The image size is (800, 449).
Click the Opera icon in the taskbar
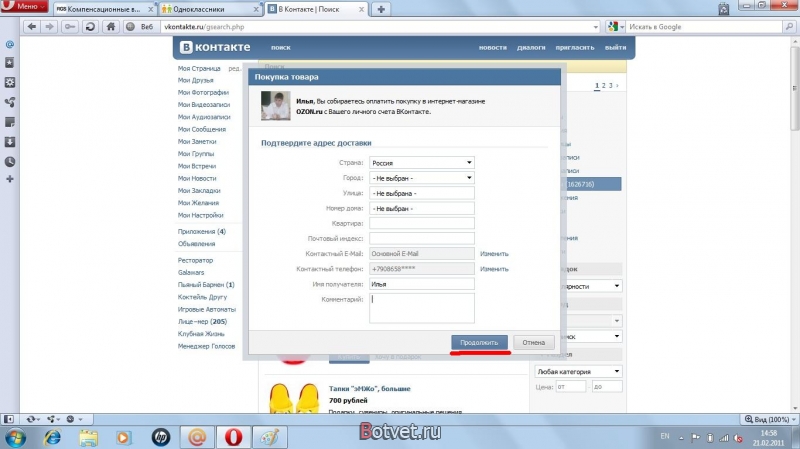coord(233,437)
